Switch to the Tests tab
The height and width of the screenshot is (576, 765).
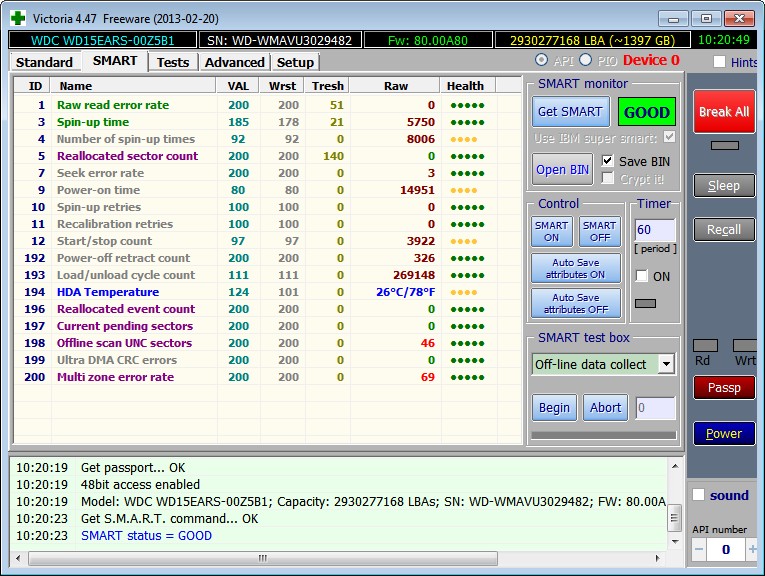coord(173,62)
